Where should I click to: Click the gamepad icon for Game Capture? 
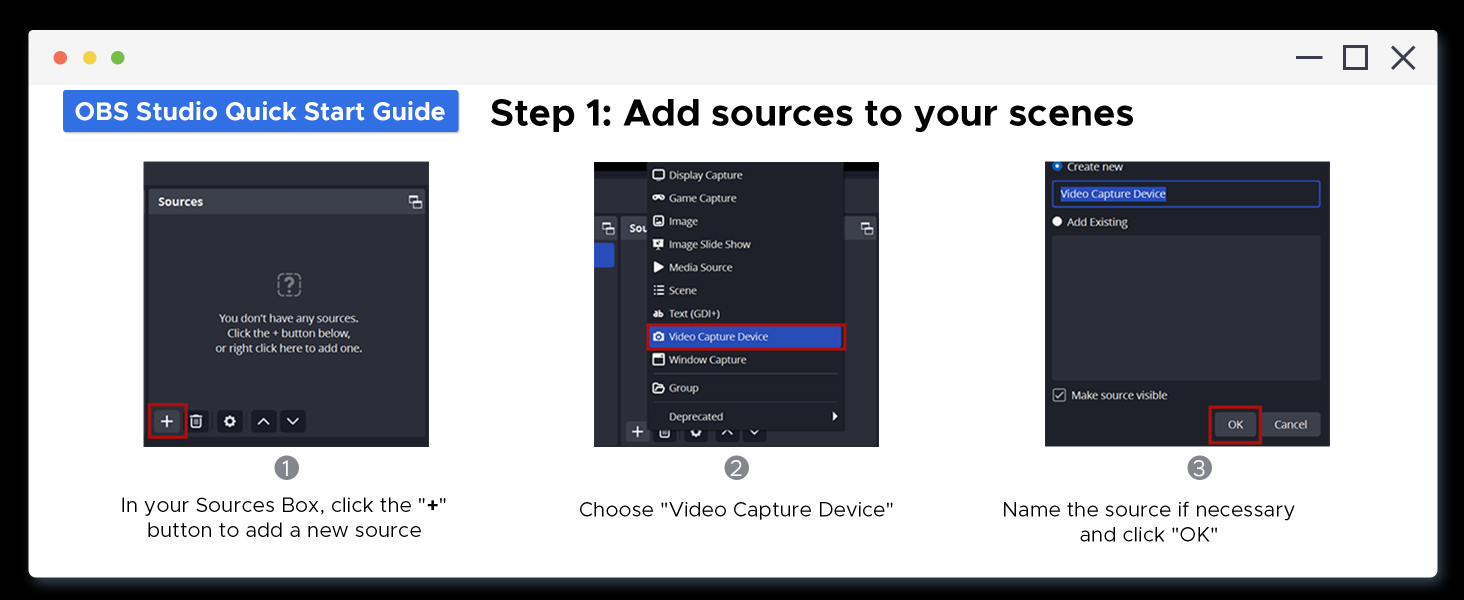(659, 198)
